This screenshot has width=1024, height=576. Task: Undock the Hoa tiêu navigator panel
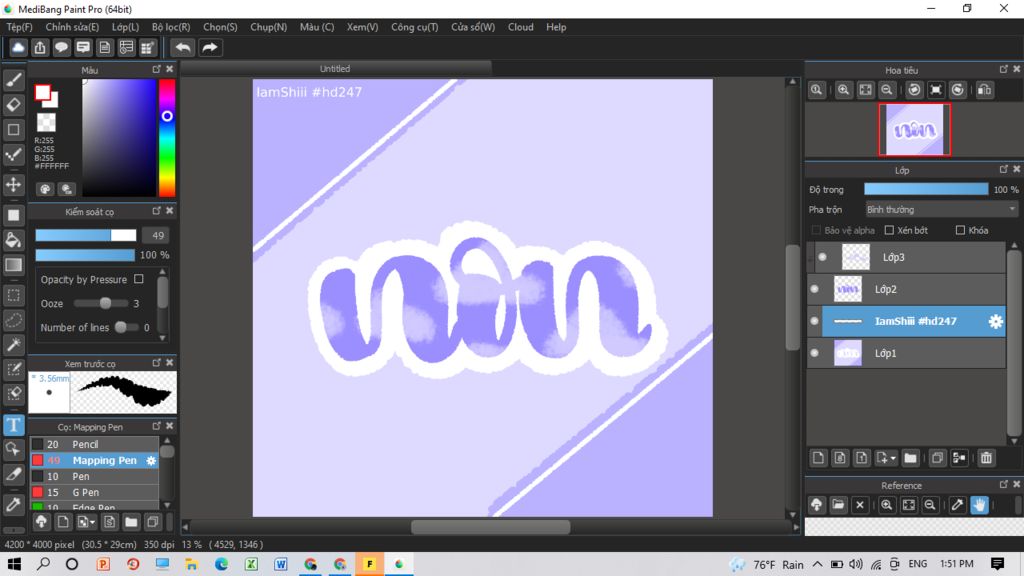click(x=1004, y=69)
